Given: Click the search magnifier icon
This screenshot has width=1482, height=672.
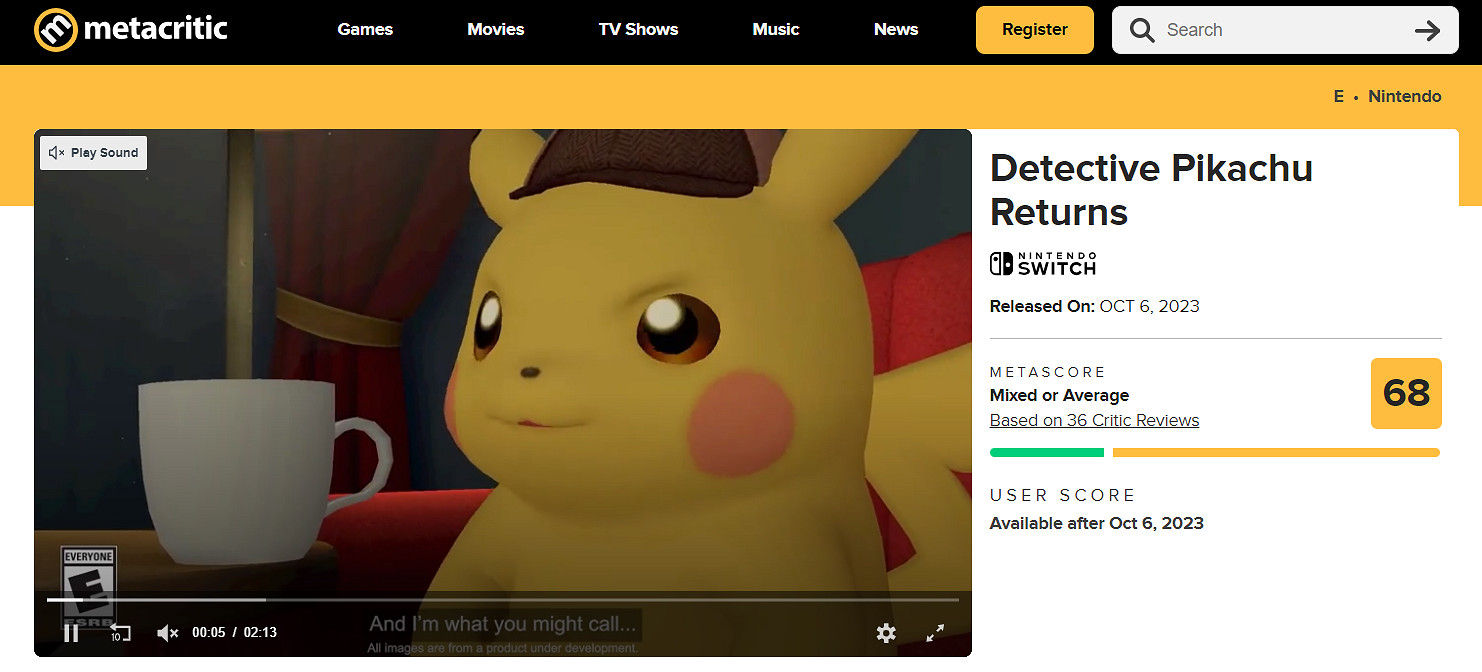Looking at the screenshot, I should tap(1142, 30).
